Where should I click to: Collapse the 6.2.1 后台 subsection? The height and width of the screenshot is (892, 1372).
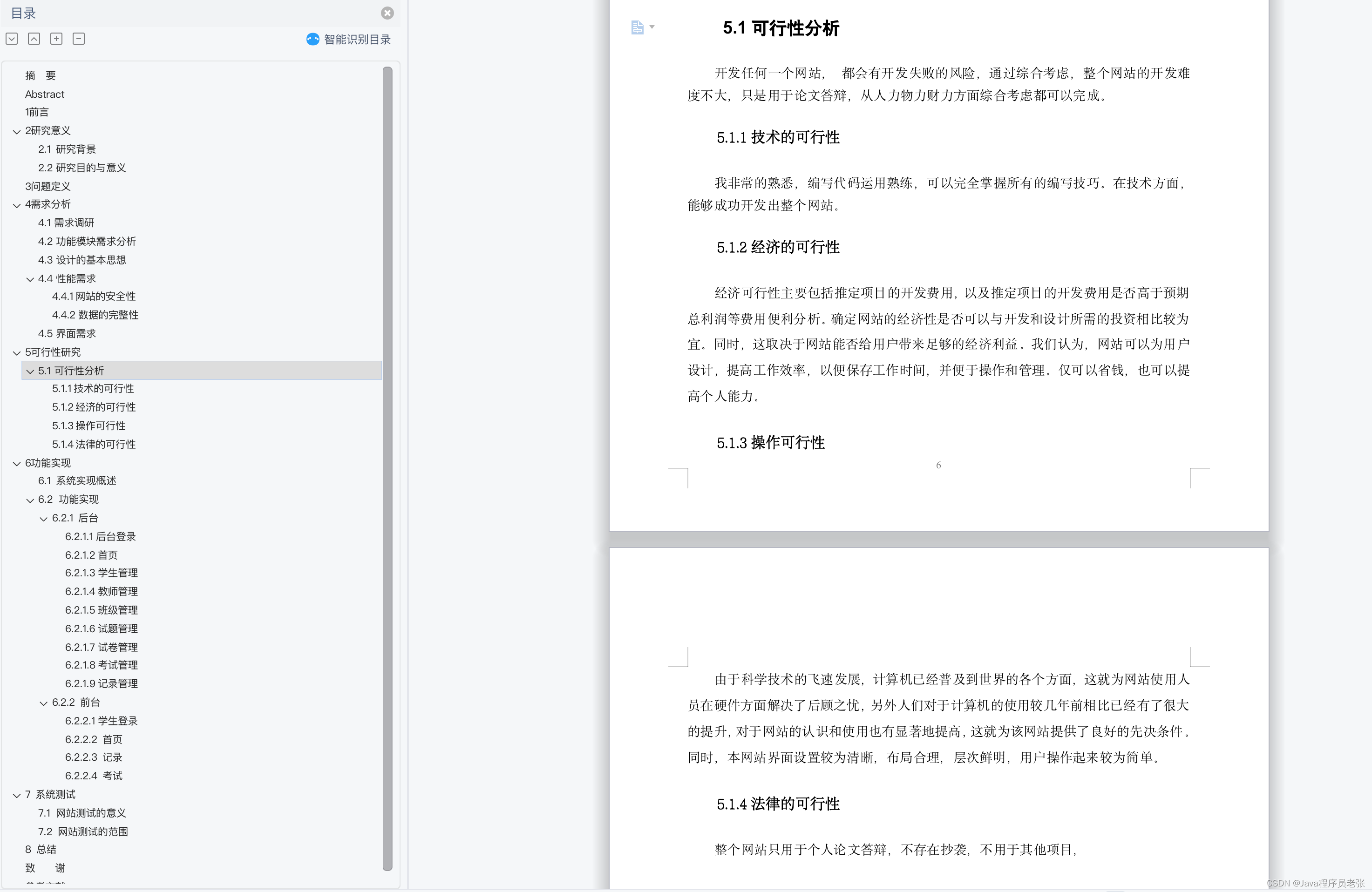point(43,519)
